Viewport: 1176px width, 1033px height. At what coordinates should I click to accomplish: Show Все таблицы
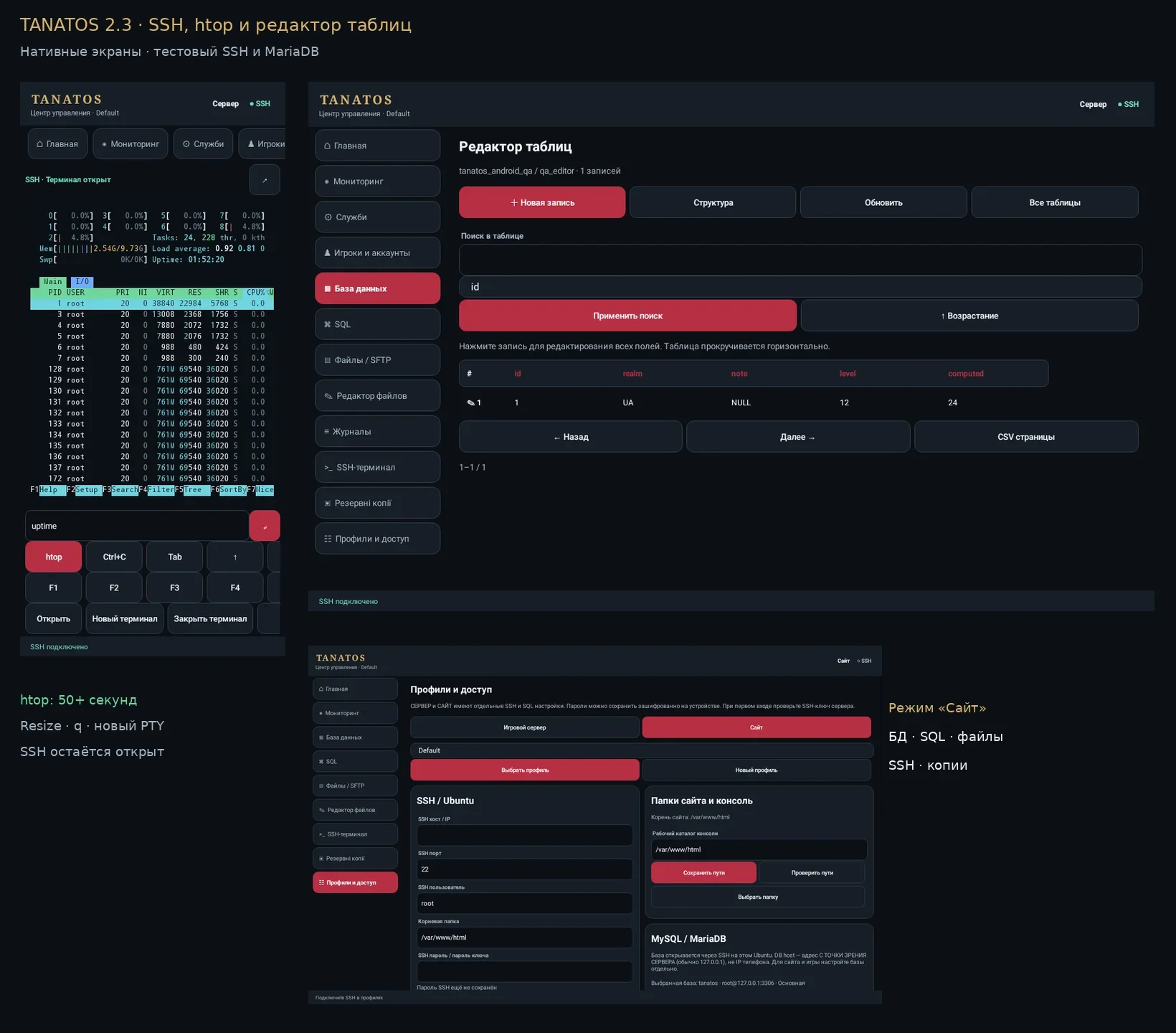(1055, 202)
